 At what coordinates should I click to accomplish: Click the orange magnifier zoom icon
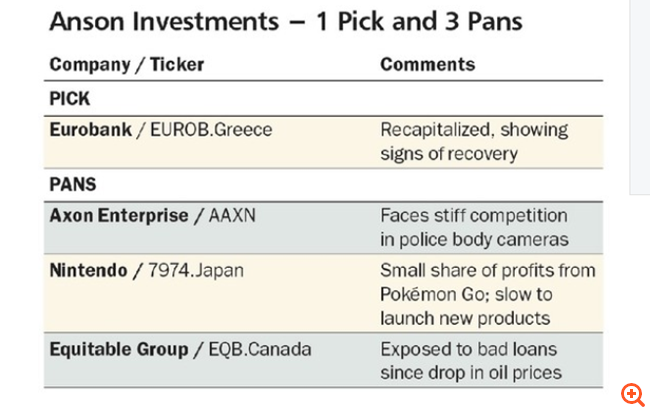click(633, 395)
